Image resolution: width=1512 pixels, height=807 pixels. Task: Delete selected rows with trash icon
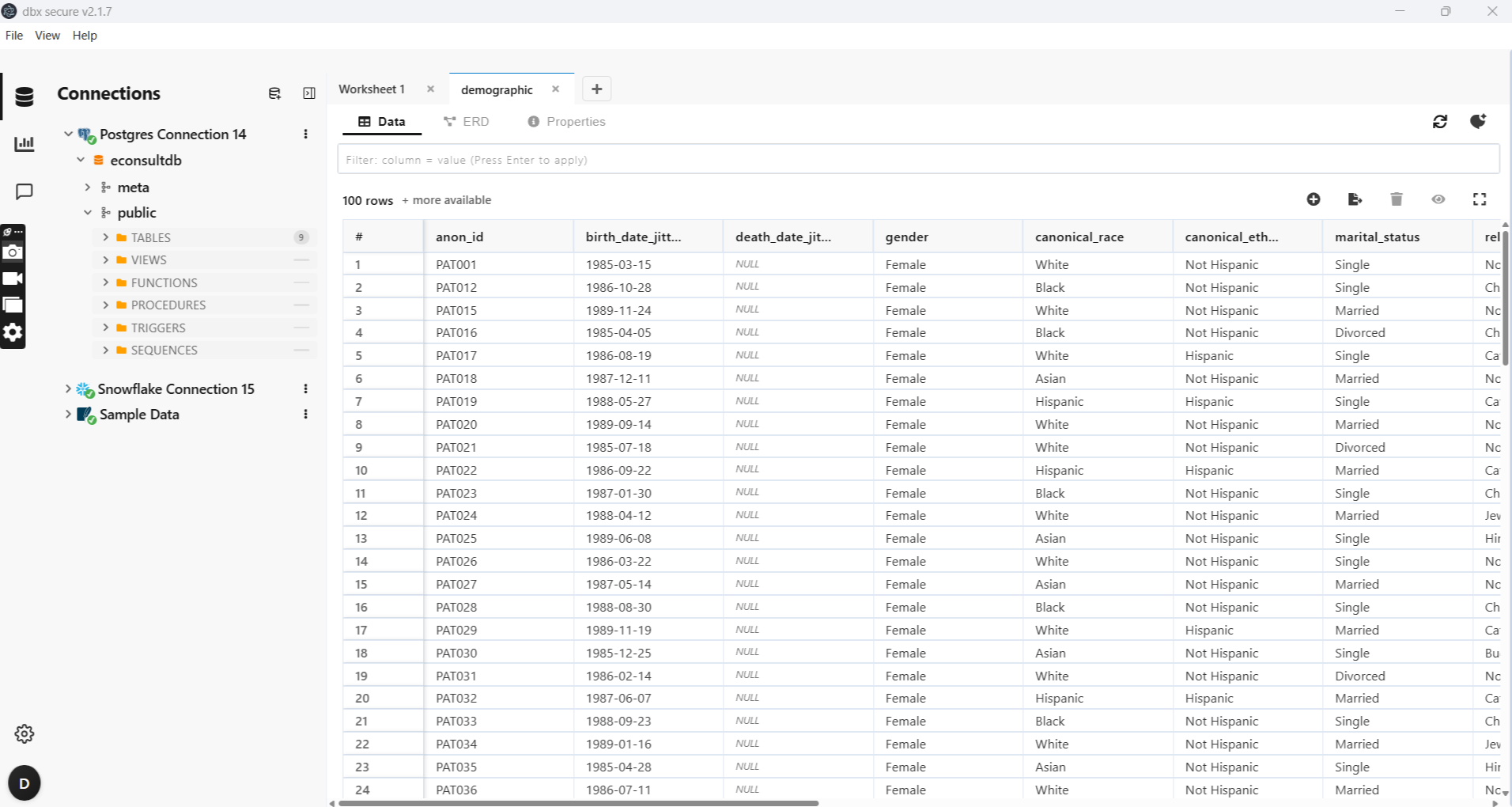(1396, 199)
